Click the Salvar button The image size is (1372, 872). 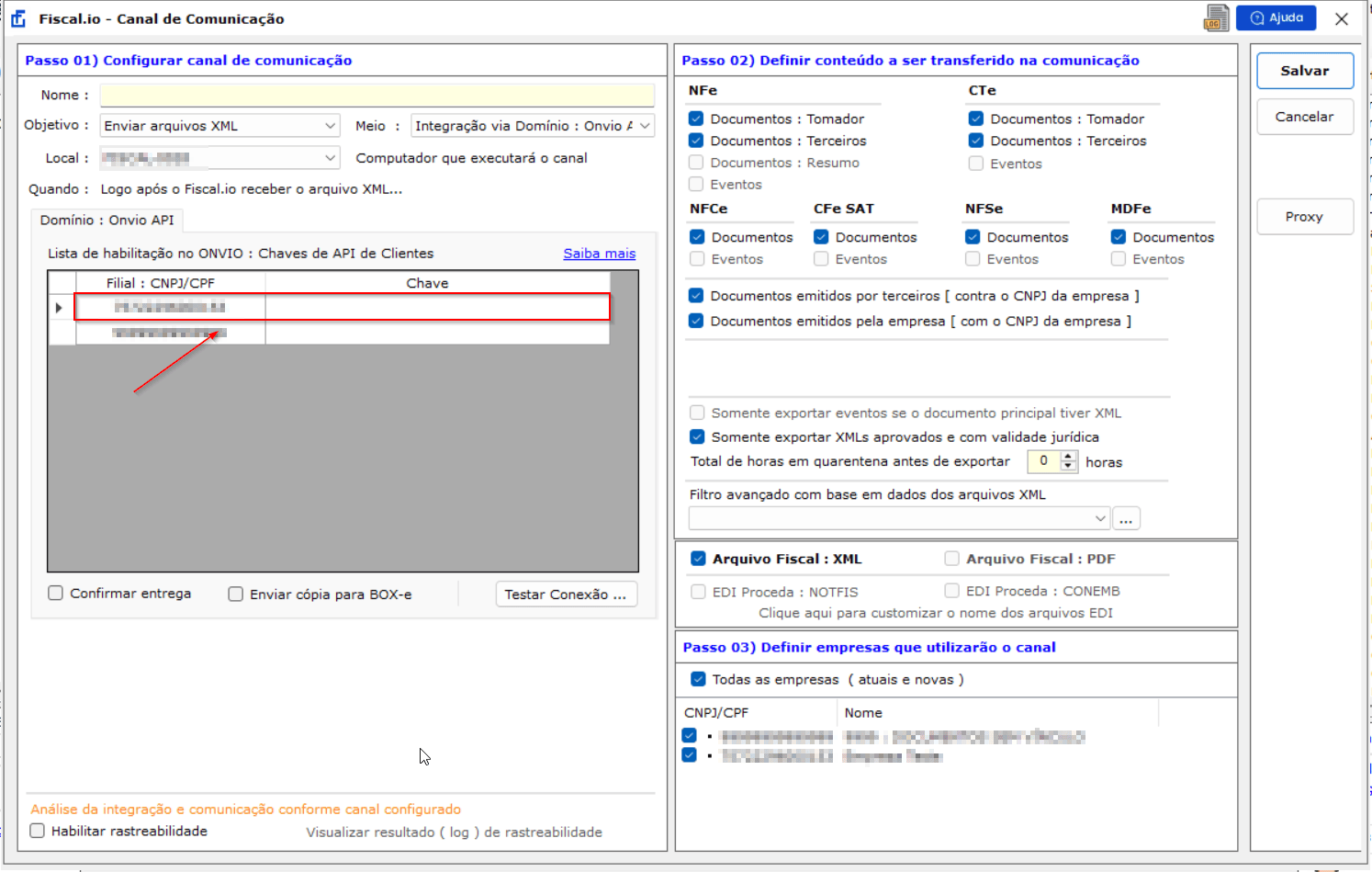point(1305,71)
